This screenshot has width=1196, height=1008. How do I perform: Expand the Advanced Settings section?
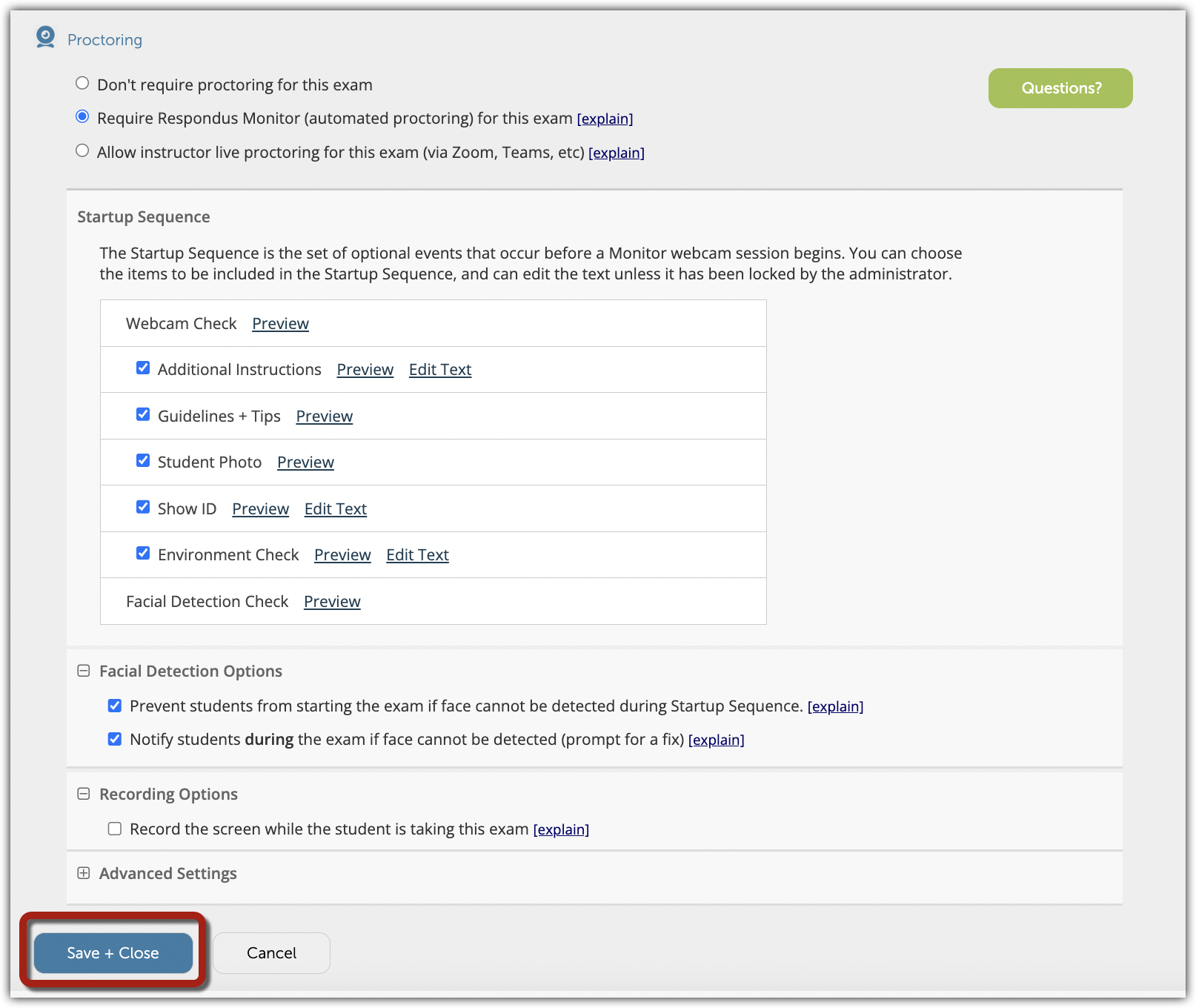[x=84, y=873]
